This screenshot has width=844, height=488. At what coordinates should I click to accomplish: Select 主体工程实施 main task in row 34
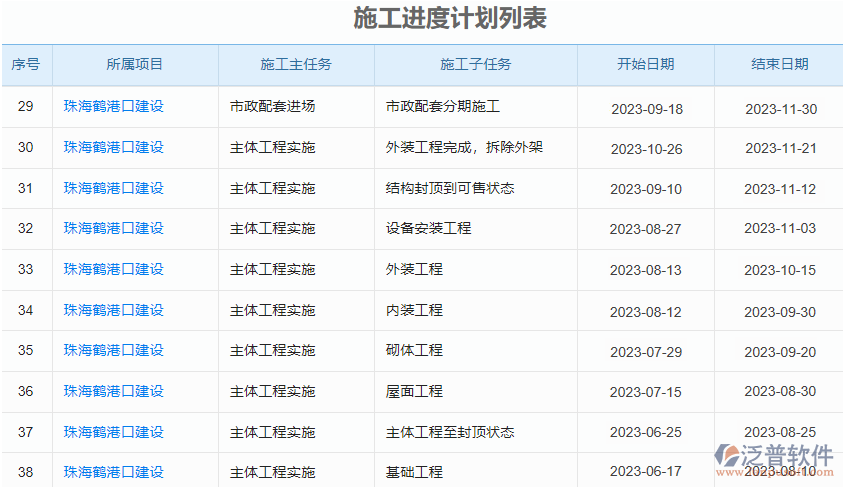coord(272,310)
